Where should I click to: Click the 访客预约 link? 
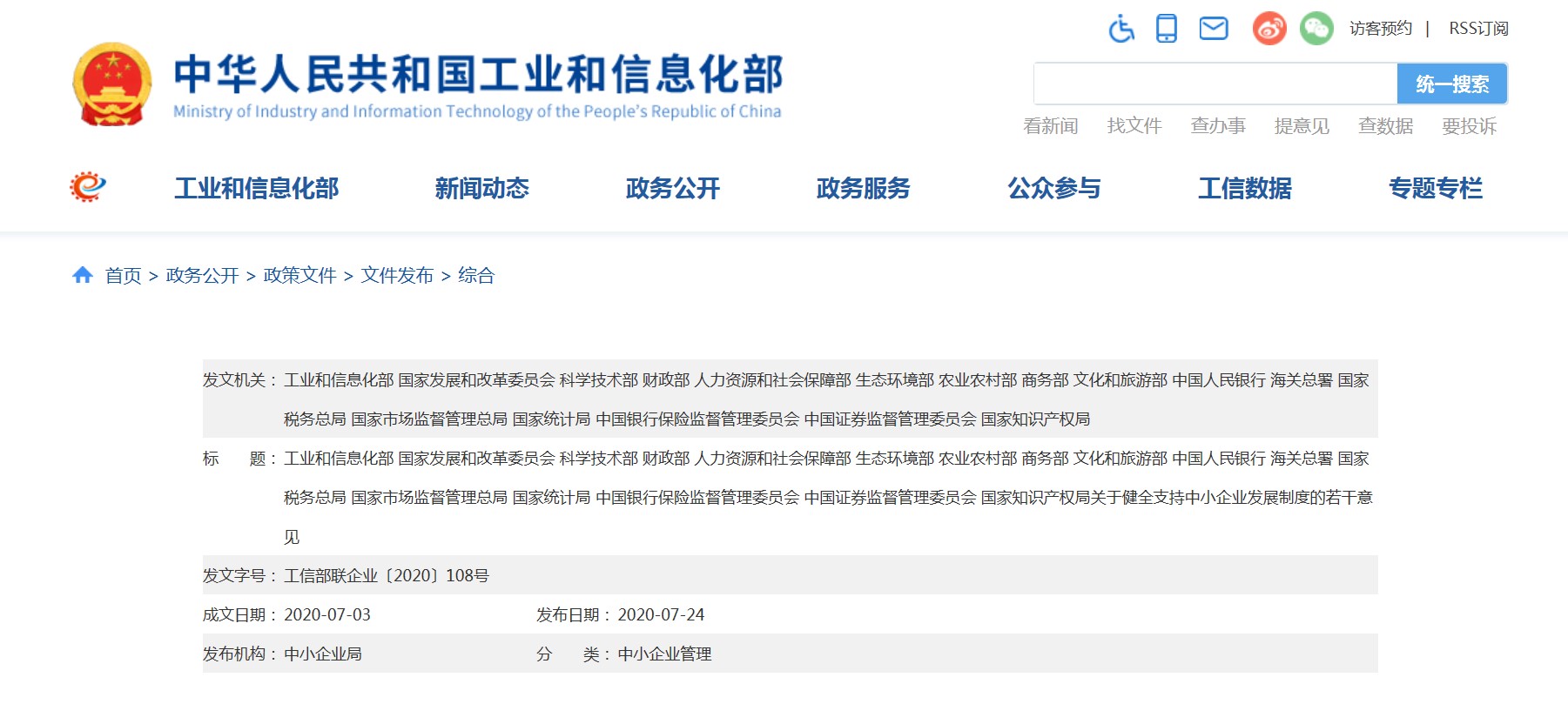pos(1381,29)
